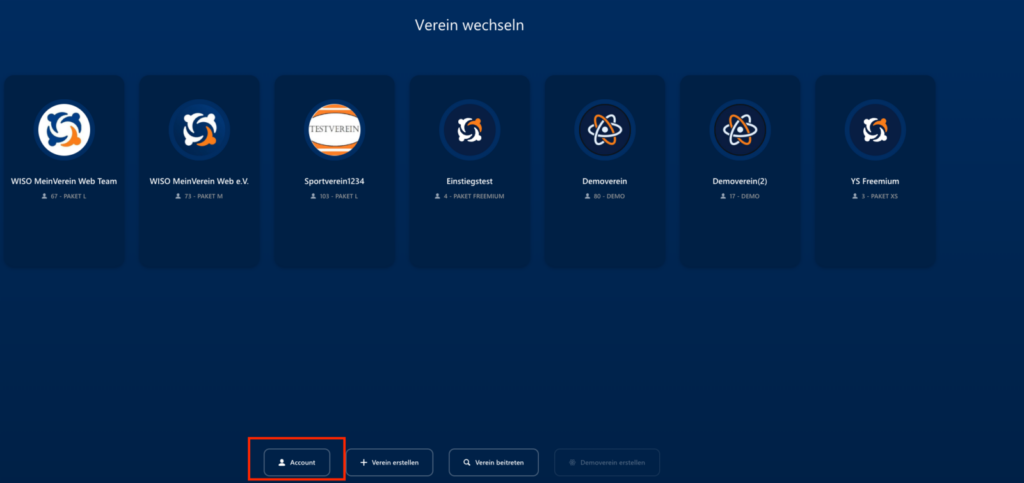
Task: Click the text 17 - DEMO
Action: coord(744,196)
